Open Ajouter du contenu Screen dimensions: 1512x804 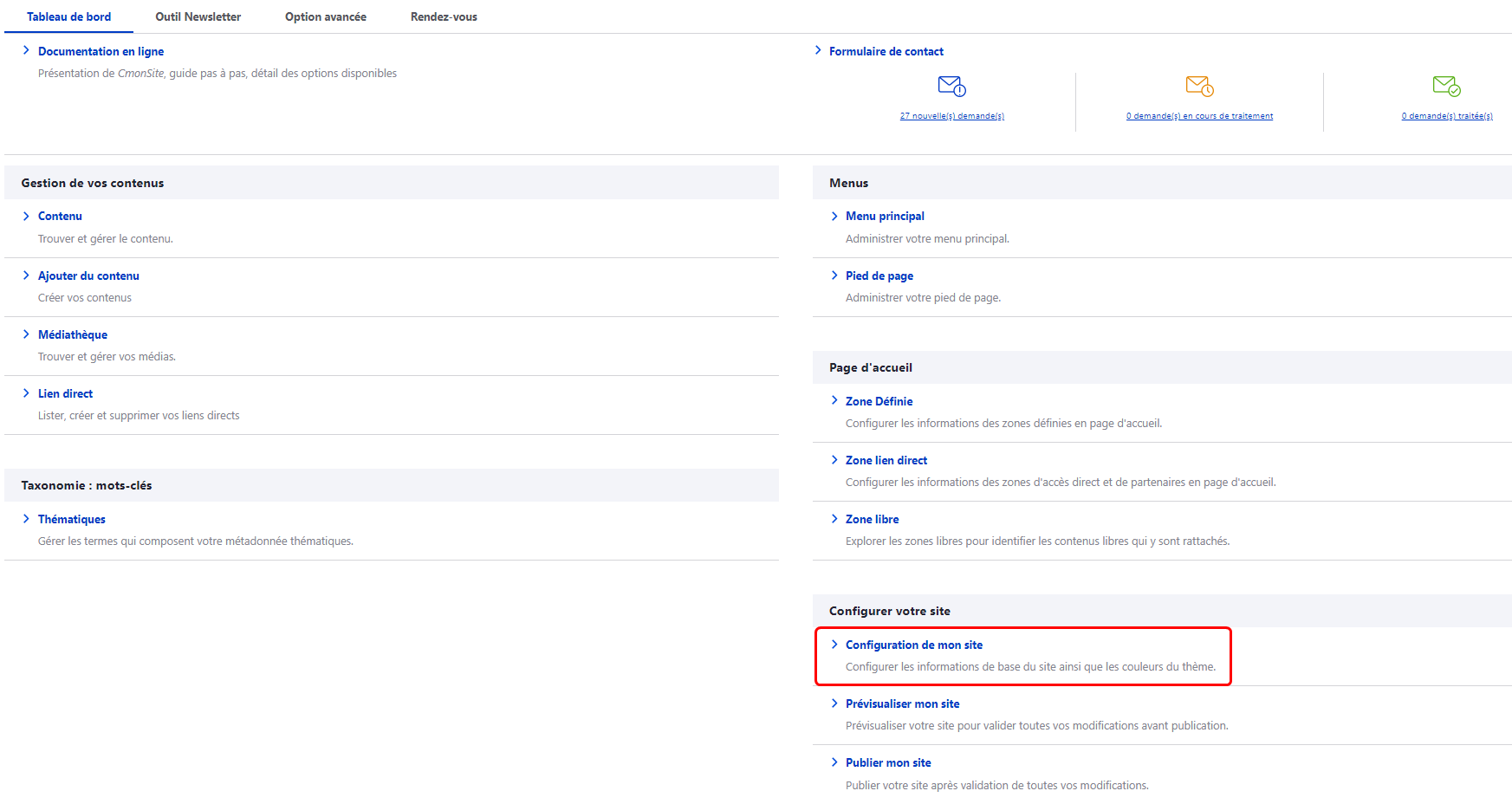[88, 276]
